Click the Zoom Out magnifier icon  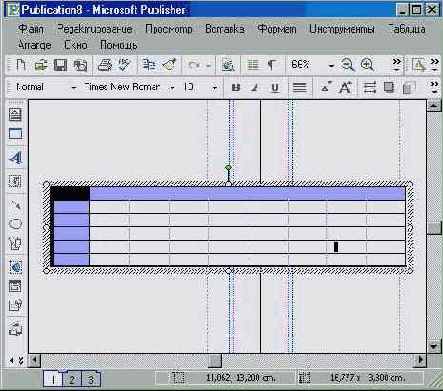[348, 65]
